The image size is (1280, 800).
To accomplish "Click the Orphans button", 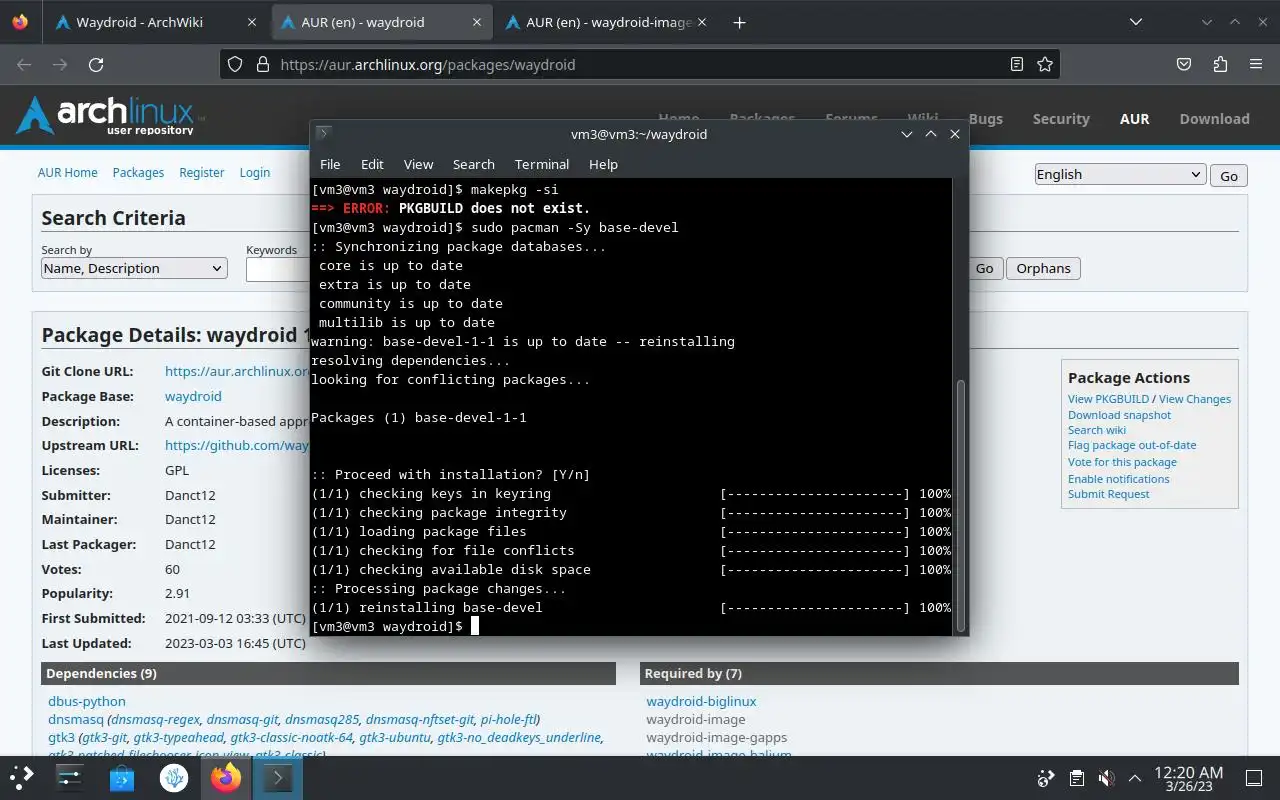I will (x=1043, y=268).
